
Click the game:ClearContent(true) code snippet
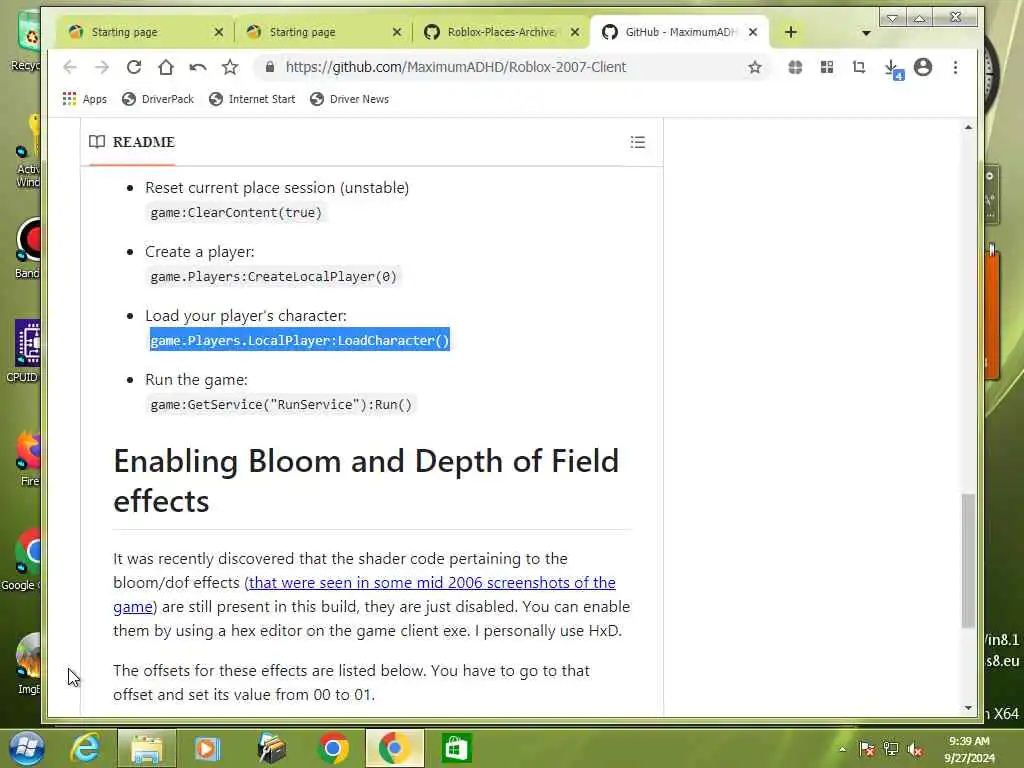pos(236,213)
